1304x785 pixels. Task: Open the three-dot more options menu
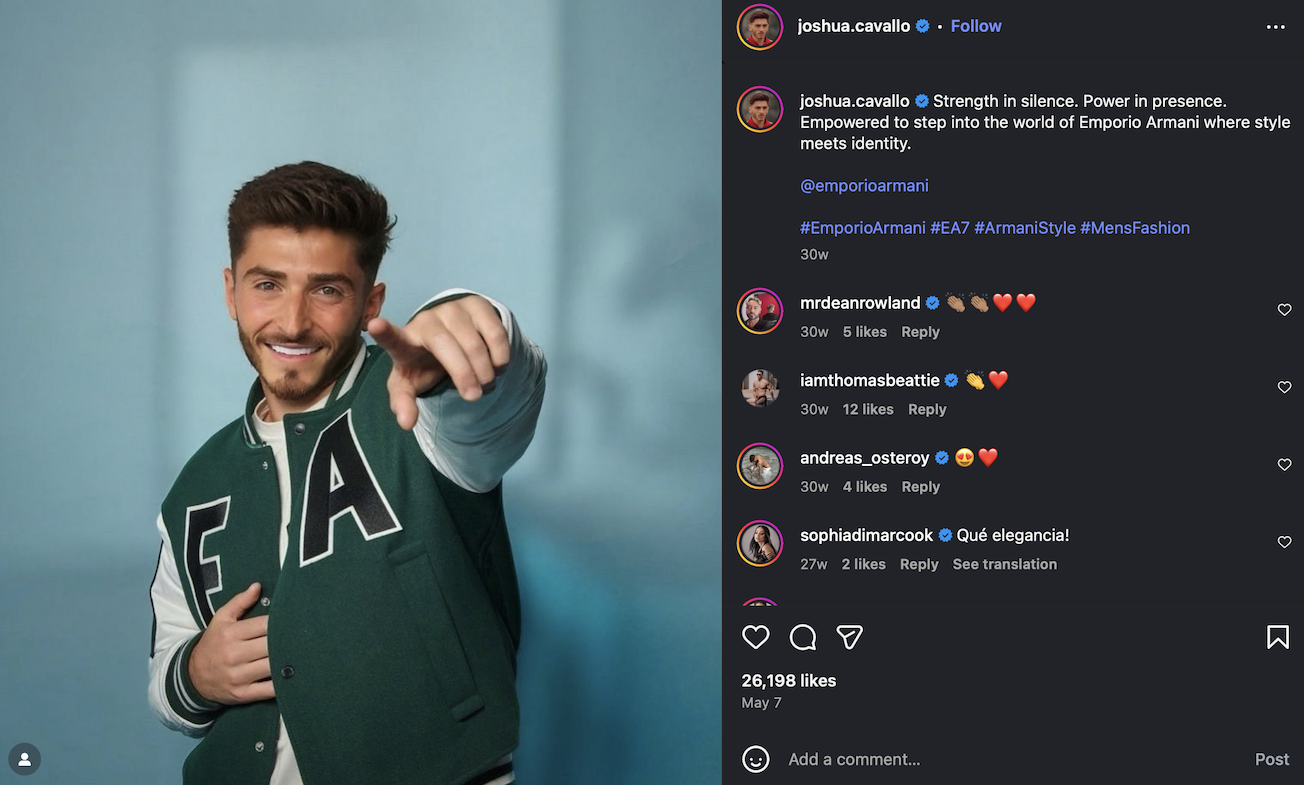coord(1275,27)
